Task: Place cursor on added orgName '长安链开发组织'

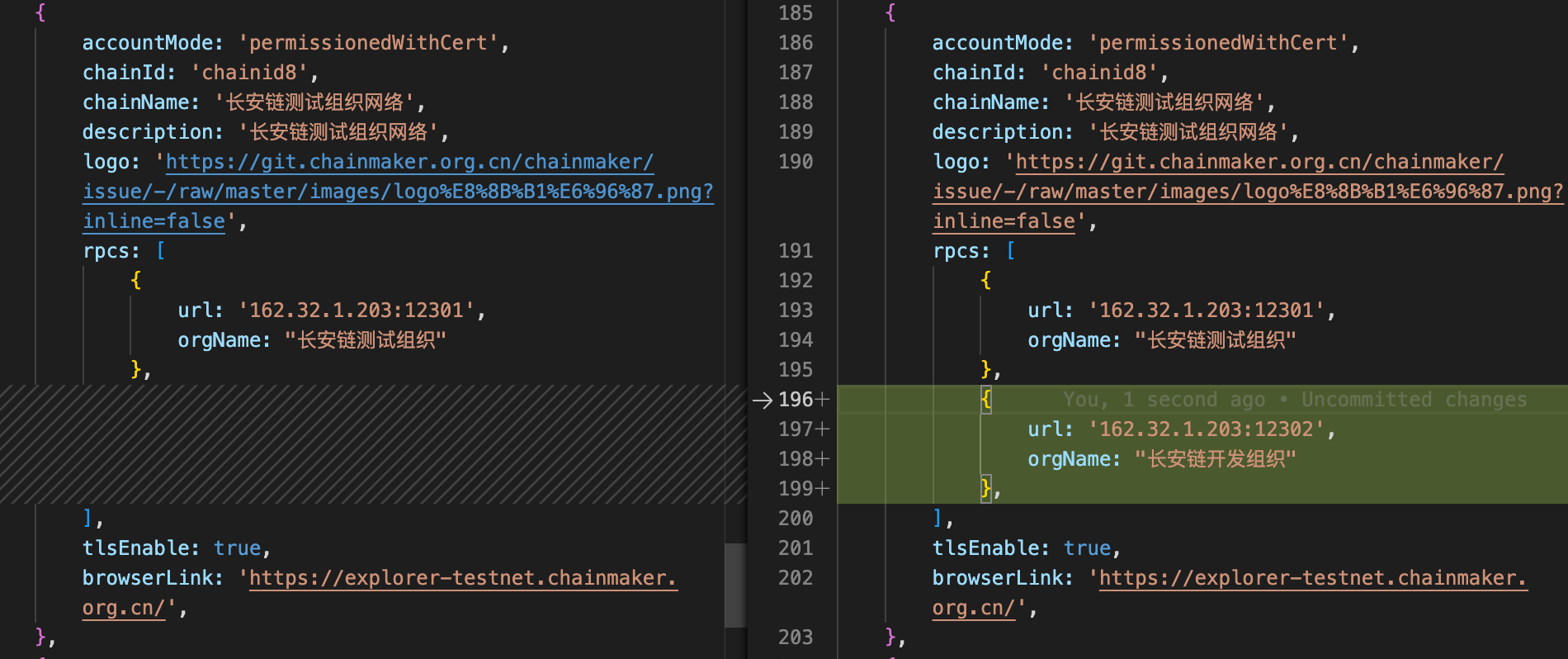Action: [1215, 459]
